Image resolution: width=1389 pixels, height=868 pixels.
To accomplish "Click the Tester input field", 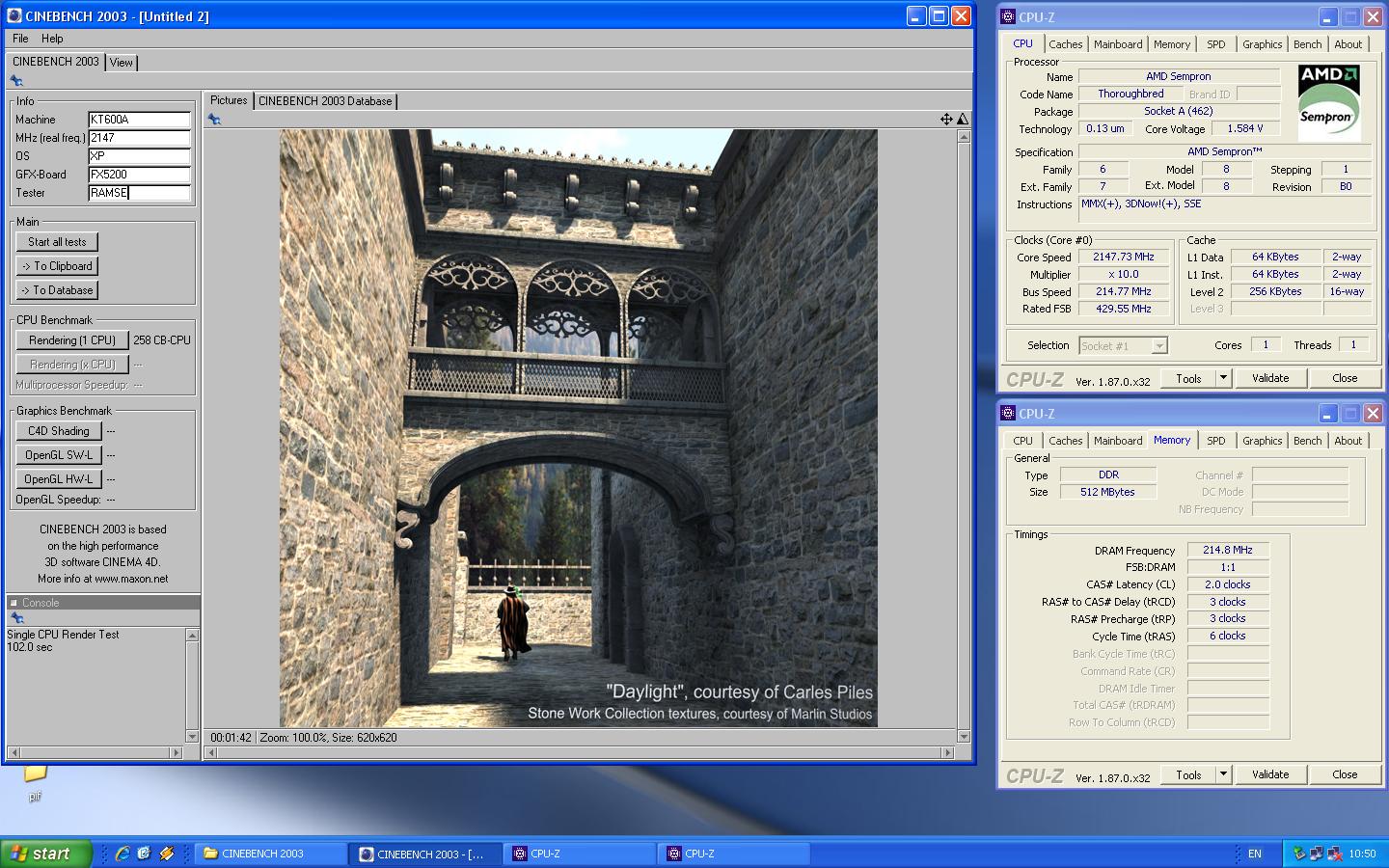I will tap(139, 193).
